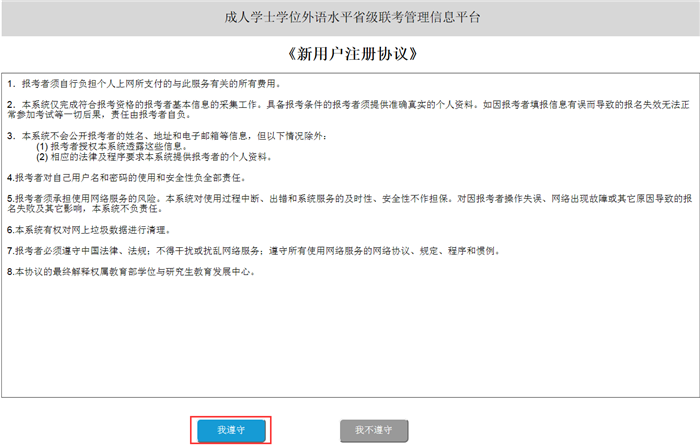The height and width of the screenshot is (446, 700).
Task: Click the 我遵守 agree button
Action: pyautogui.click(x=230, y=430)
